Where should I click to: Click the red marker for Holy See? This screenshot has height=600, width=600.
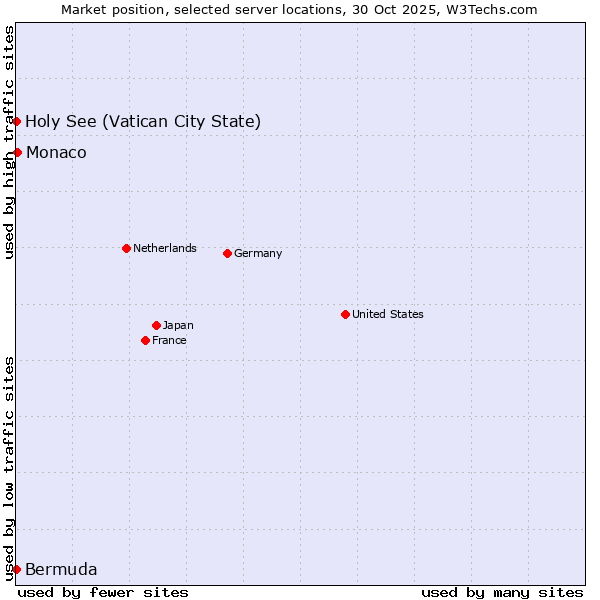[17, 122]
